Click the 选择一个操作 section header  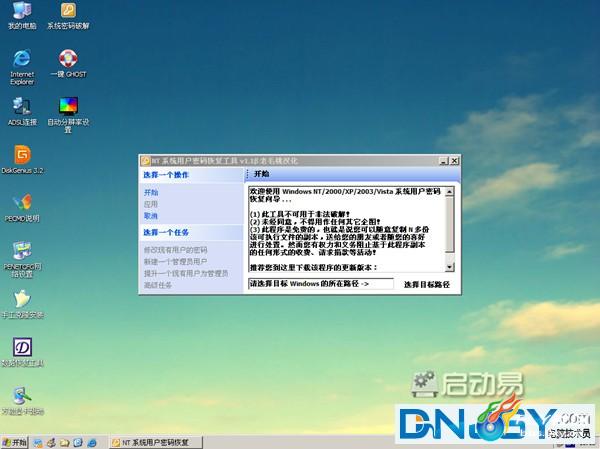[166, 175]
